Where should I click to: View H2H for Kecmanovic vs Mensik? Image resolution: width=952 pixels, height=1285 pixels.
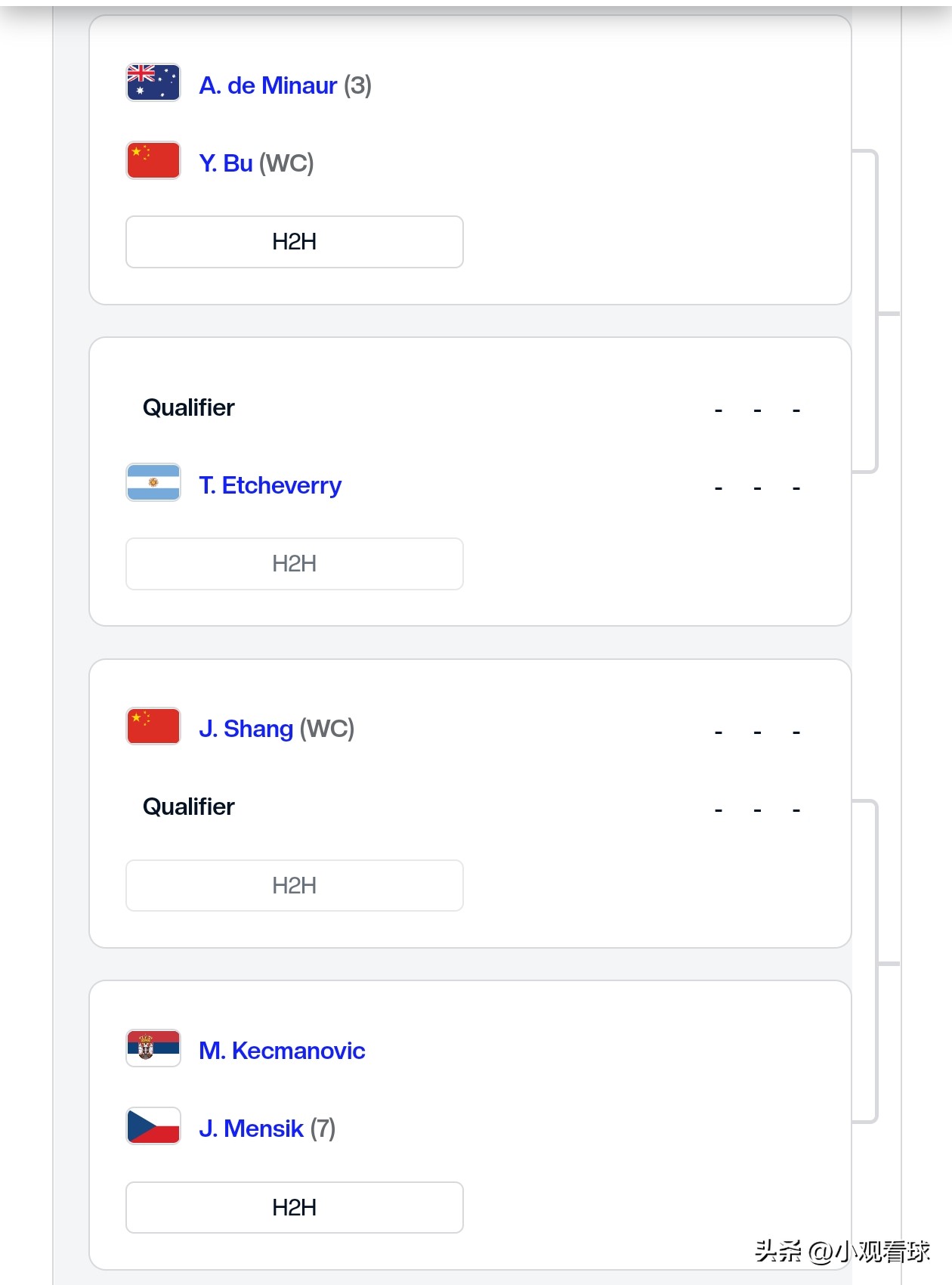coord(294,1208)
